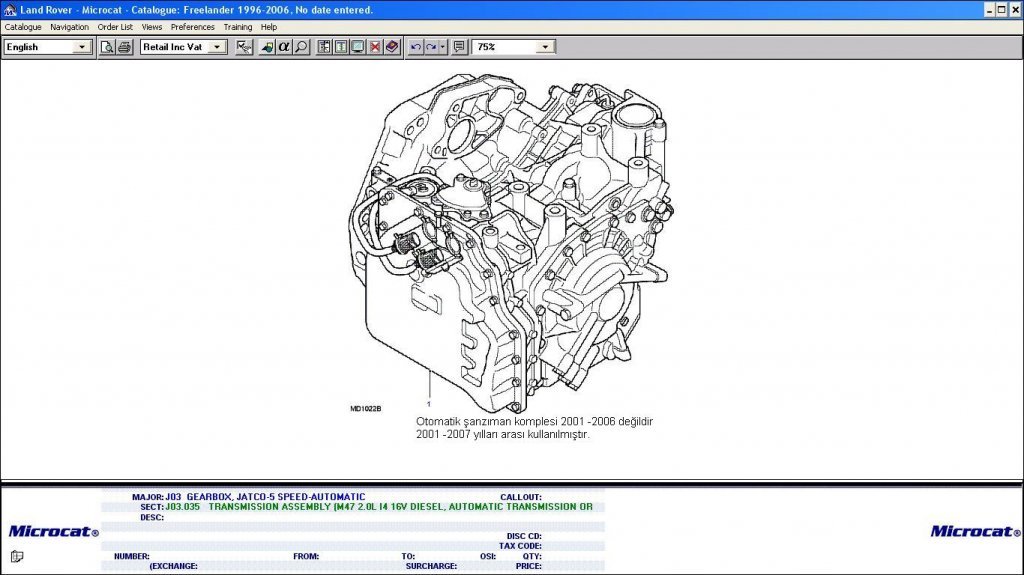Click the print preview toolbar icon
The width and height of the screenshot is (1024, 575).
107,47
